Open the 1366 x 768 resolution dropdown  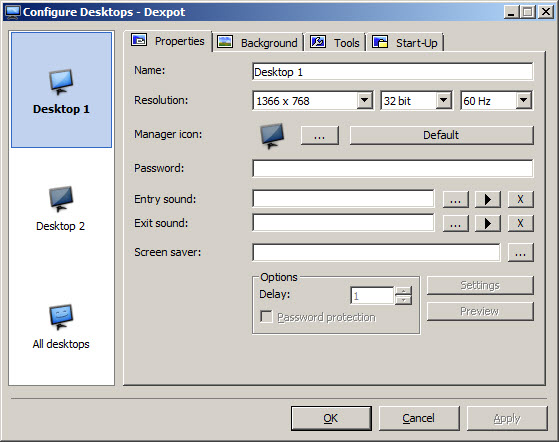point(365,101)
